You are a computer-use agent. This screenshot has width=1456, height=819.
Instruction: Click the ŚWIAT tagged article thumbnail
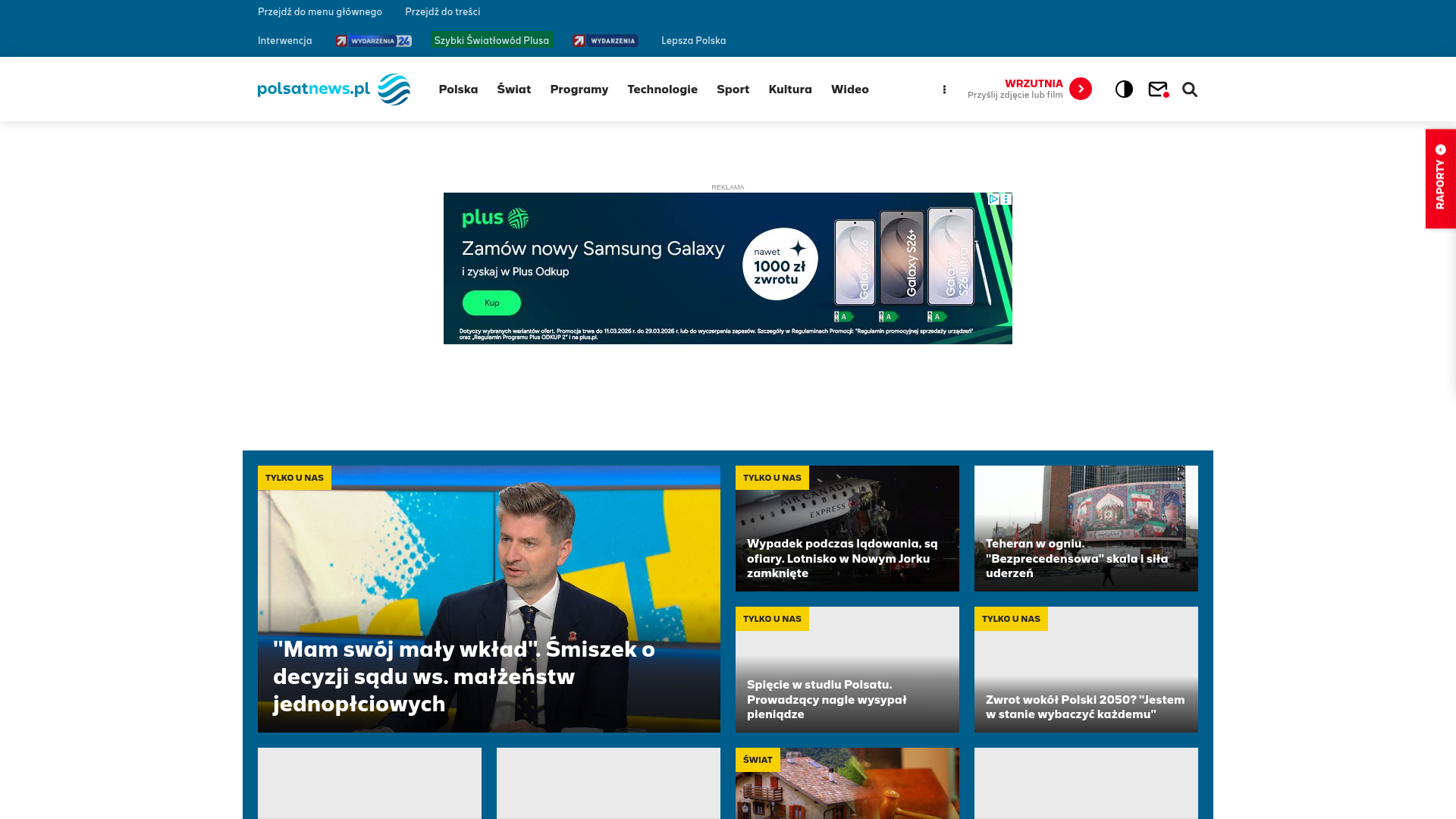tap(847, 783)
